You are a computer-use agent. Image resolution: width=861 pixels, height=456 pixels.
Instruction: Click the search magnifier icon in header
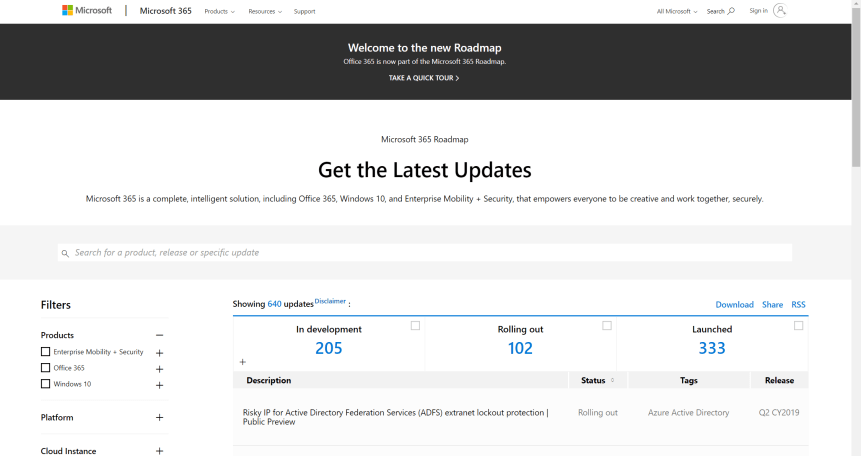(x=731, y=11)
